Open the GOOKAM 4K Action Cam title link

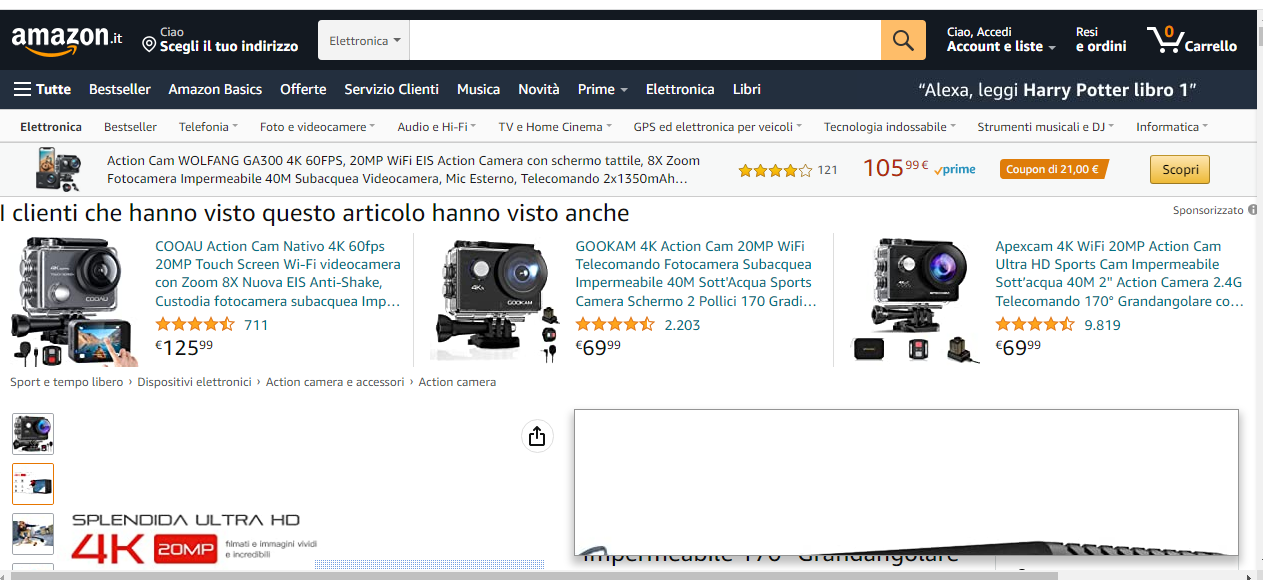click(697, 273)
